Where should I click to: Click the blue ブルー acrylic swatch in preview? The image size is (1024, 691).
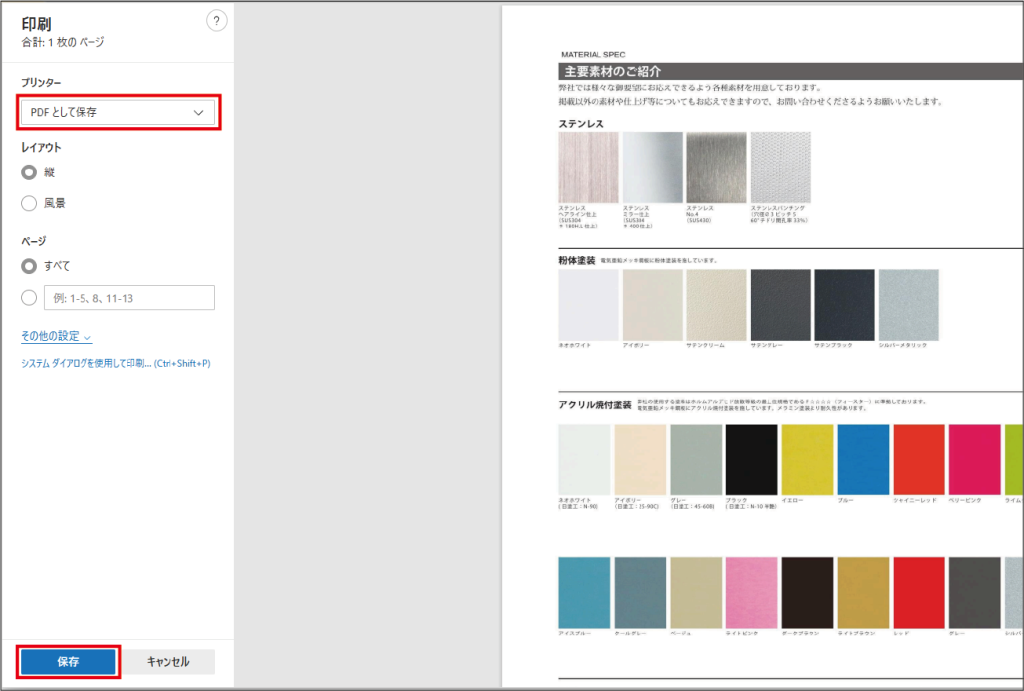tap(863, 459)
